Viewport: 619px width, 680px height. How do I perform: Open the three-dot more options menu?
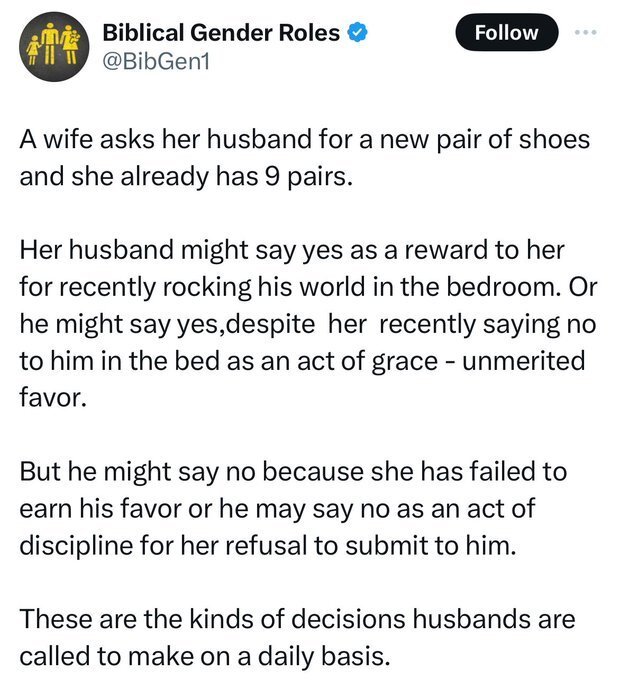point(583,31)
